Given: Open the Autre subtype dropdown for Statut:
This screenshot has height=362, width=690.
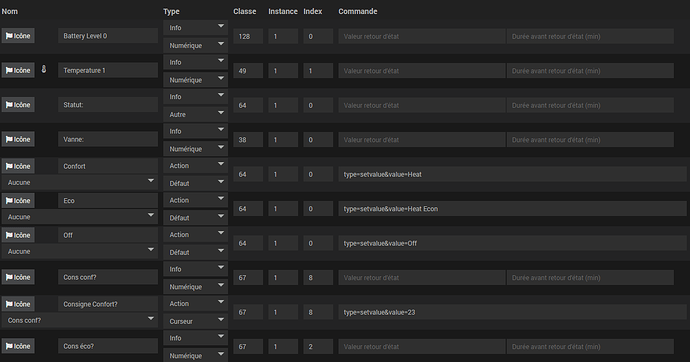Looking at the screenshot, I should click(x=195, y=114).
